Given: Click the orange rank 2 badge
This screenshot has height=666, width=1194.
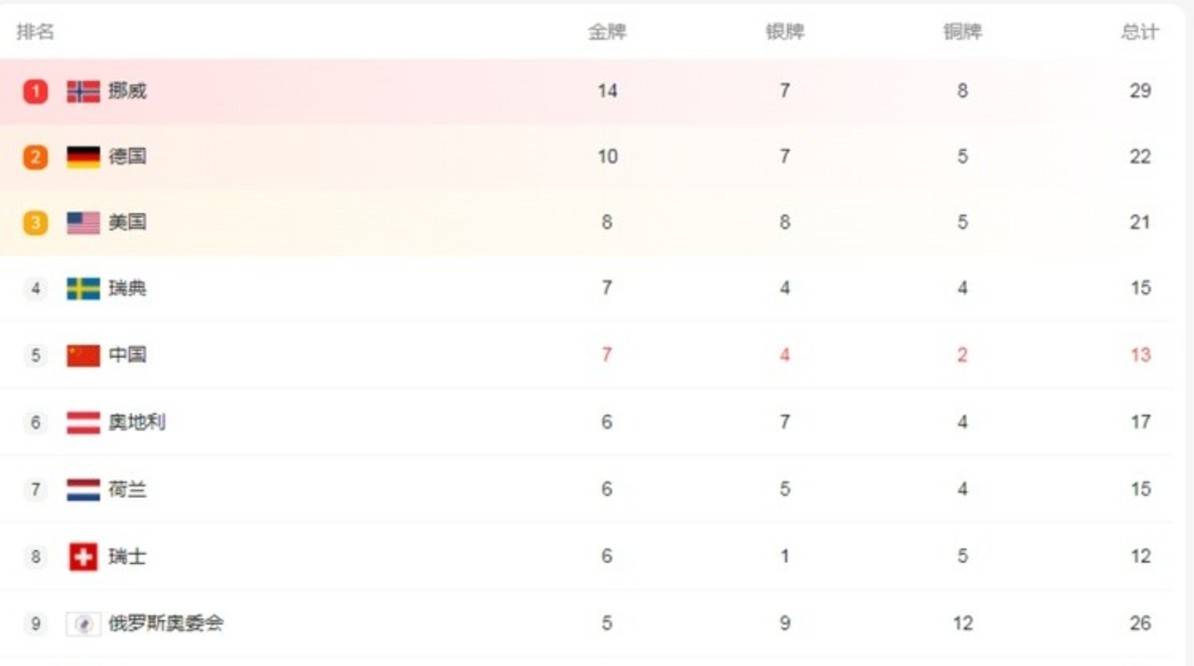Looking at the screenshot, I should (x=35, y=157).
